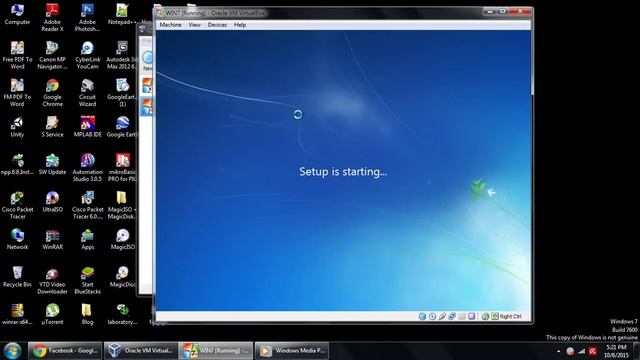The width and height of the screenshot is (640, 360).
Task: Select the MPLAB IDE desktop icon
Action: 87,127
